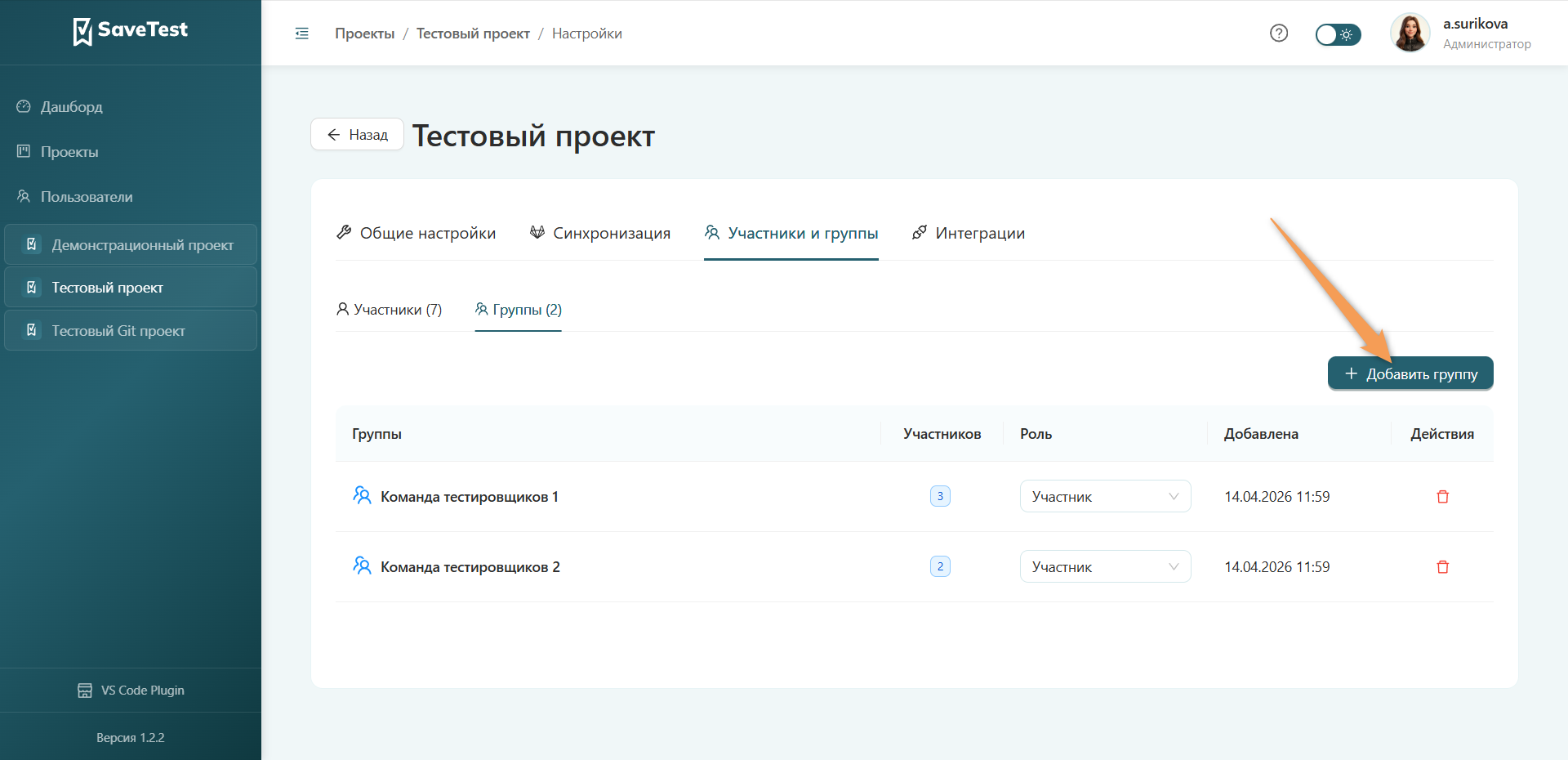Open a.surikova user avatar

point(1410,34)
